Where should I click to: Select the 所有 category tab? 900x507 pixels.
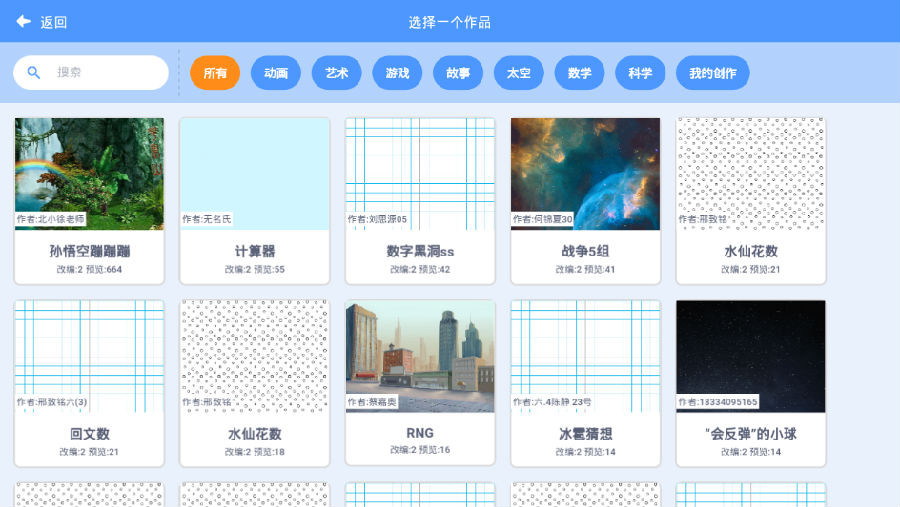click(x=215, y=73)
